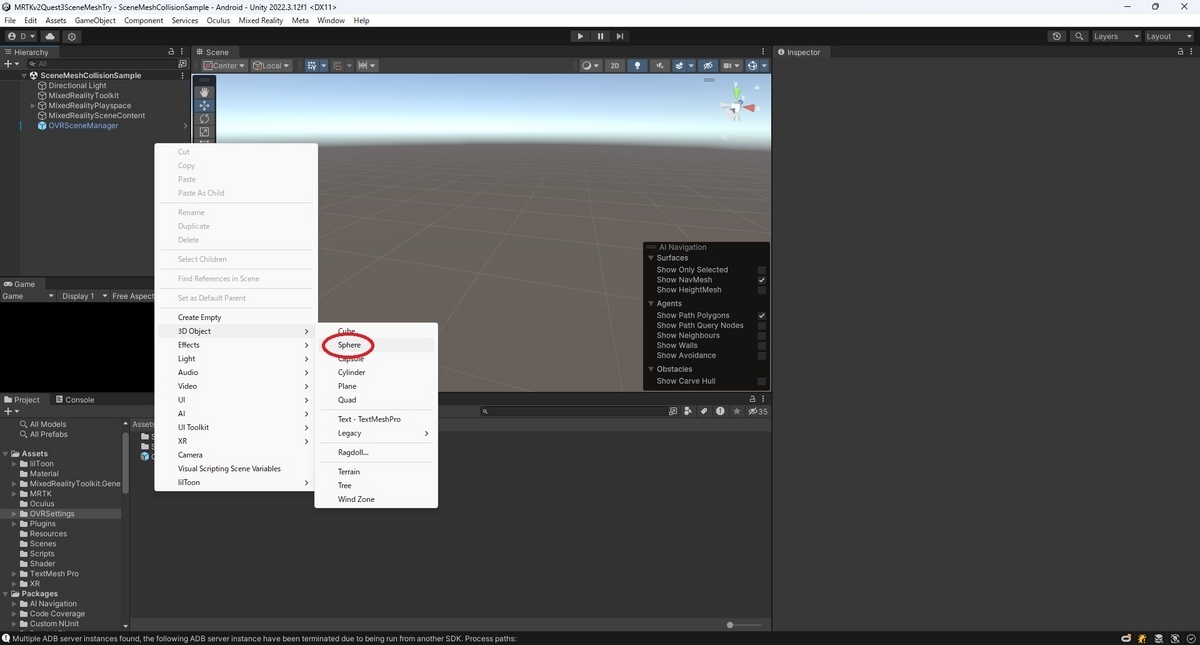The image size is (1200, 645).
Task: Enable Show Path Query Nodes checkbox
Action: pyautogui.click(x=762, y=326)
